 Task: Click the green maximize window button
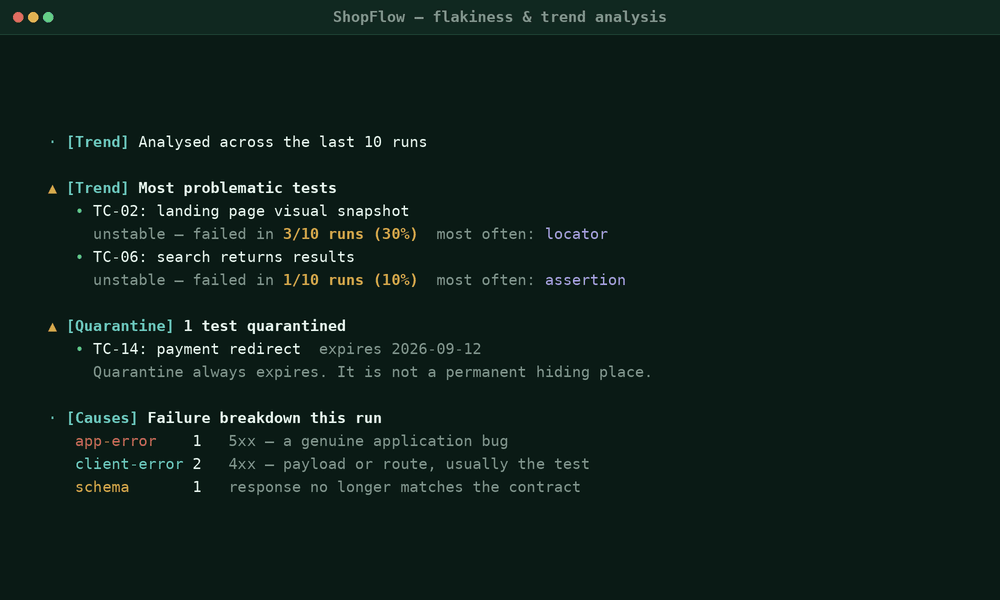coord(48,17)
